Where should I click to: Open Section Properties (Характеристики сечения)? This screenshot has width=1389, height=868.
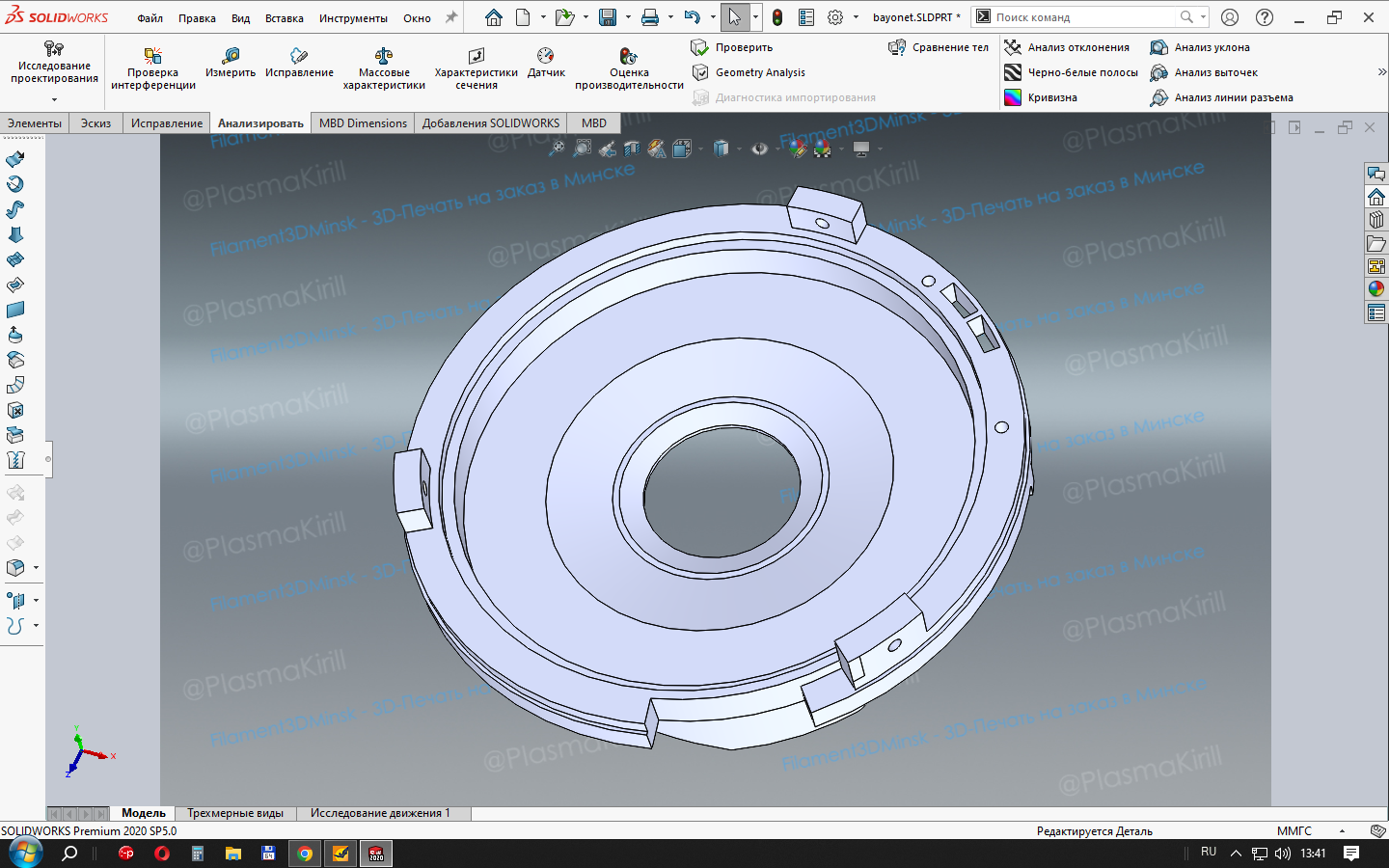pos(477,68)
